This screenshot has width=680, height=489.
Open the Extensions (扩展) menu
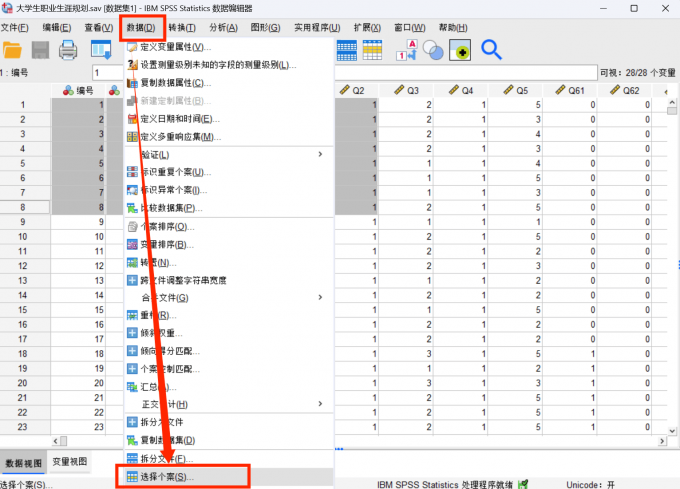click(367, 28)
